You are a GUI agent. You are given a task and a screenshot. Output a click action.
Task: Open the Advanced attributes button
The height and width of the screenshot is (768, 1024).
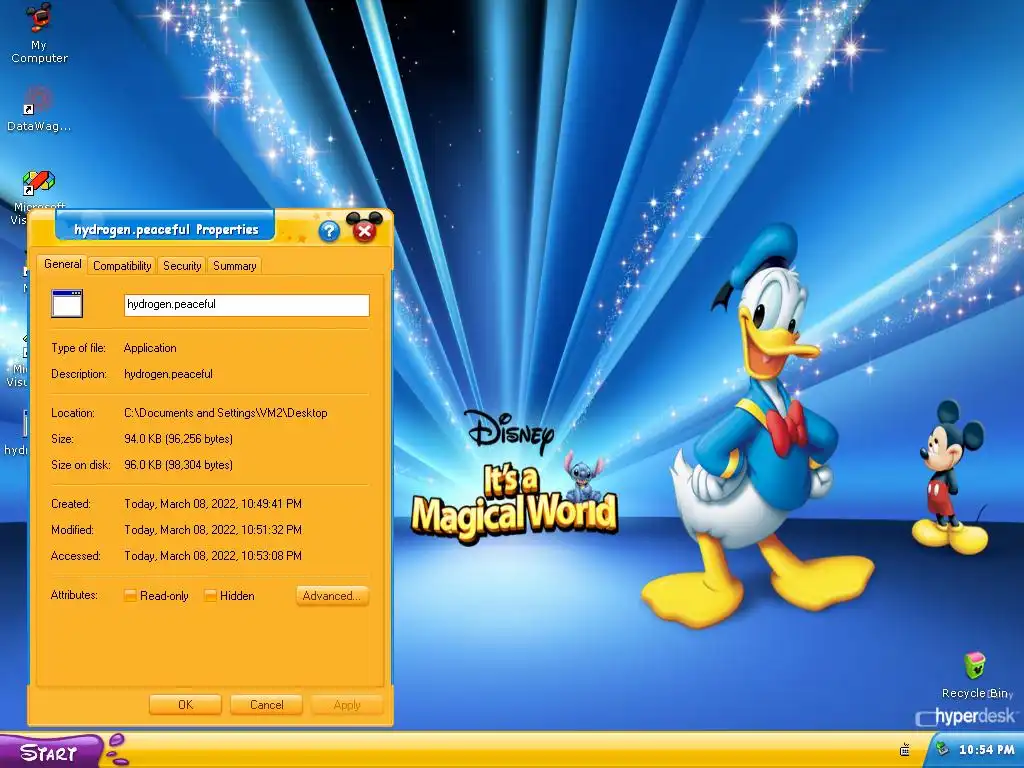[332, 596]
